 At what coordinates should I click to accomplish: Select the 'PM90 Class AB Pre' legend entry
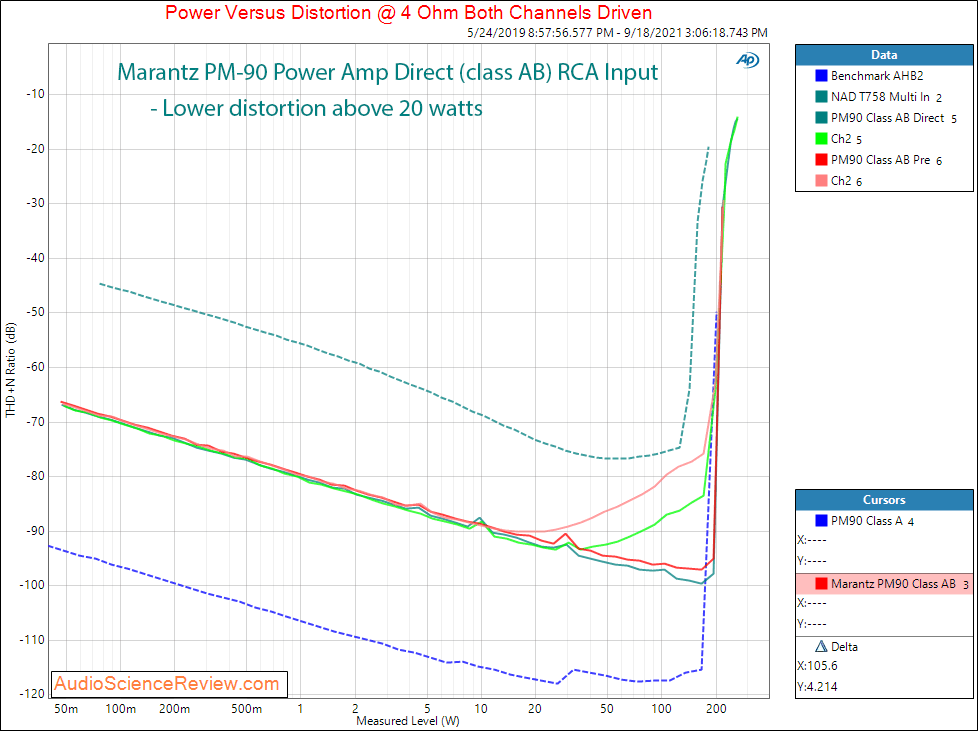point(881,160)
